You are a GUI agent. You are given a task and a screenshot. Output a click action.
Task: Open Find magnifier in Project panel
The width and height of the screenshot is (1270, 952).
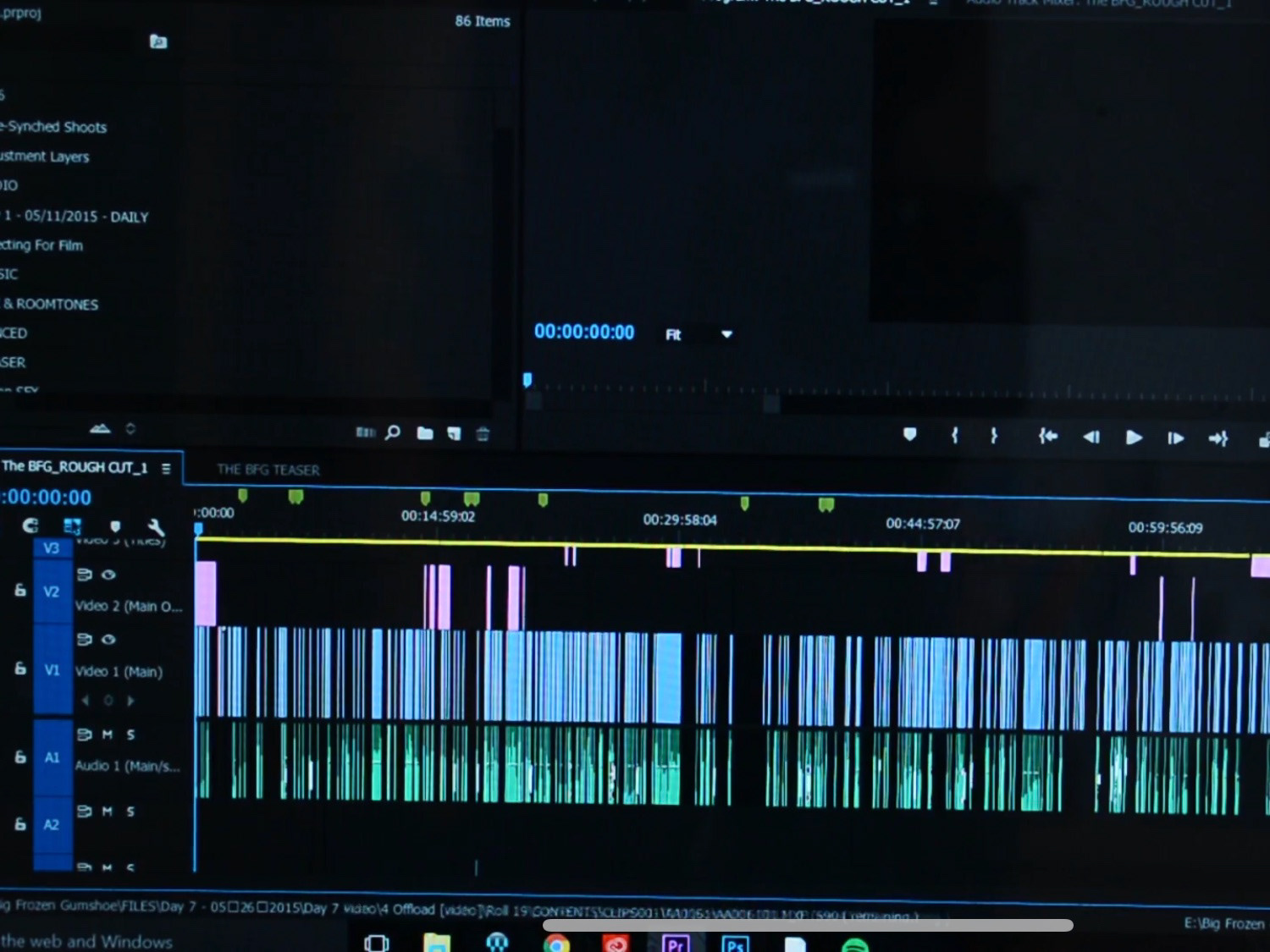[393, 432]
